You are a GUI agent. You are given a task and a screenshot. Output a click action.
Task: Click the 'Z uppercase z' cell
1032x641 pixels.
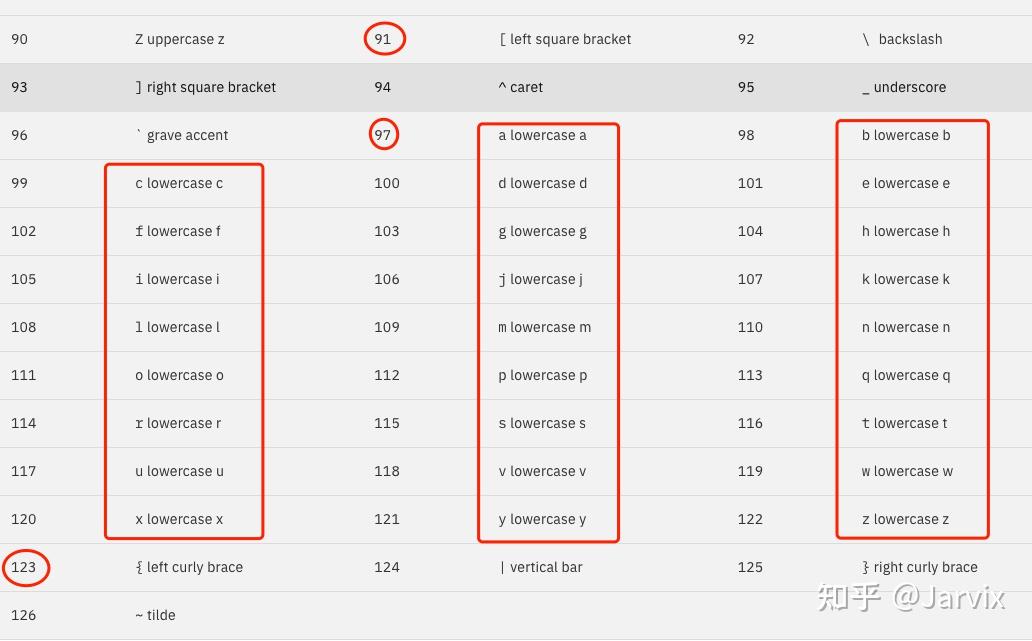(180, 39)
